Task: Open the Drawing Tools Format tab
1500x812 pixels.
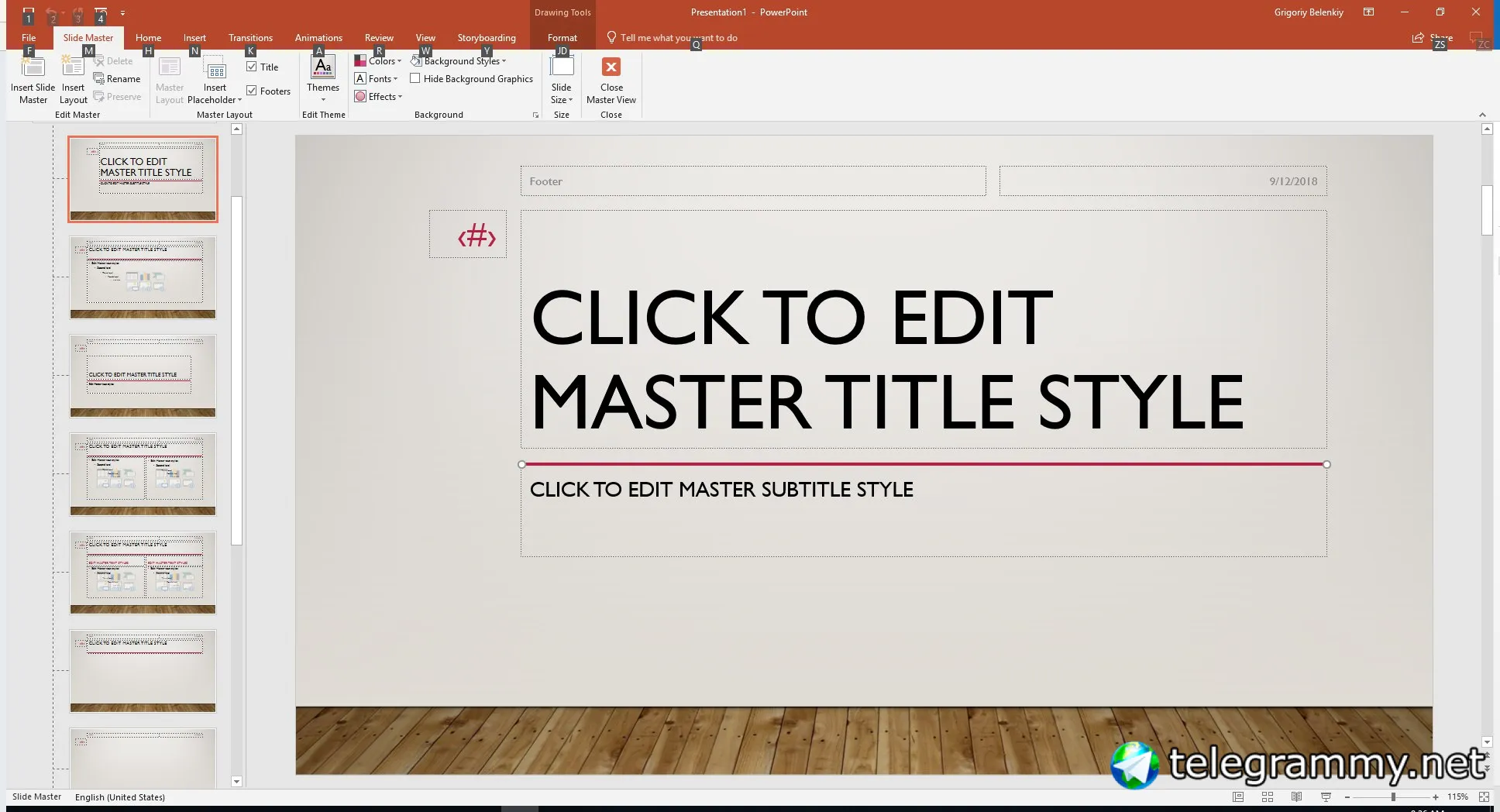Action: (x=562, y=37)
